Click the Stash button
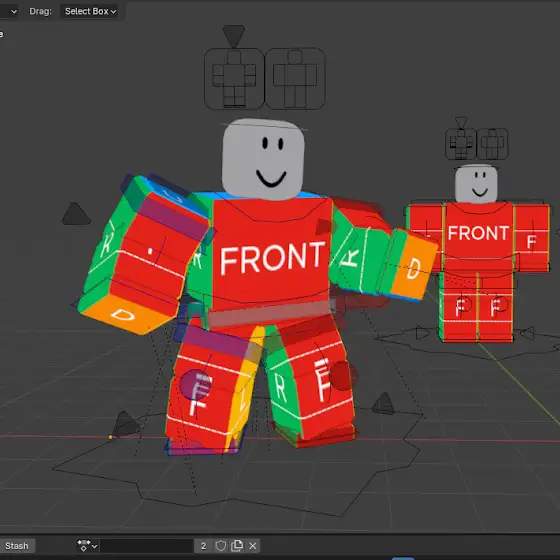Image resolution: width=560 pixels, height=560 pixels. pyautogui.click(x=17, y=546)
